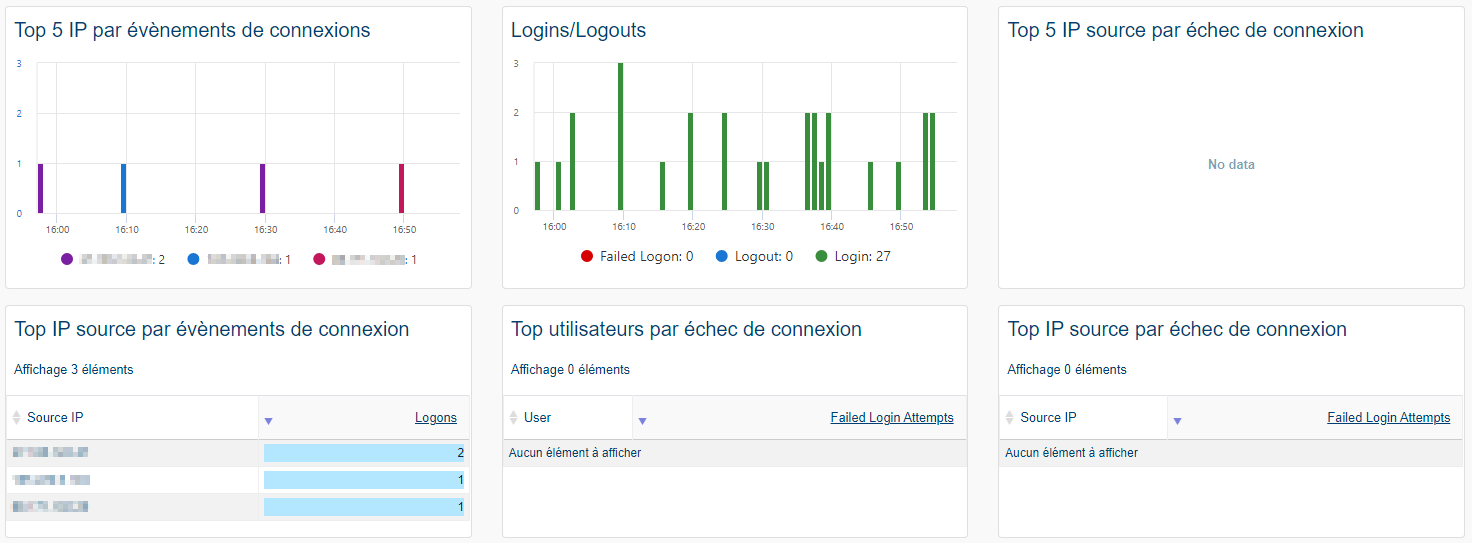Toggle the purple IP series in the legend
The height and width of the screenshot is (543, 1472).
[67, 260]
